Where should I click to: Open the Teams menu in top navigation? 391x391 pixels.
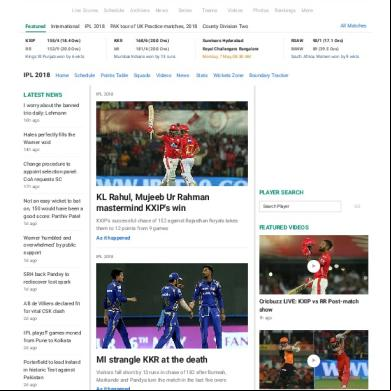click(x=209, y=10)
